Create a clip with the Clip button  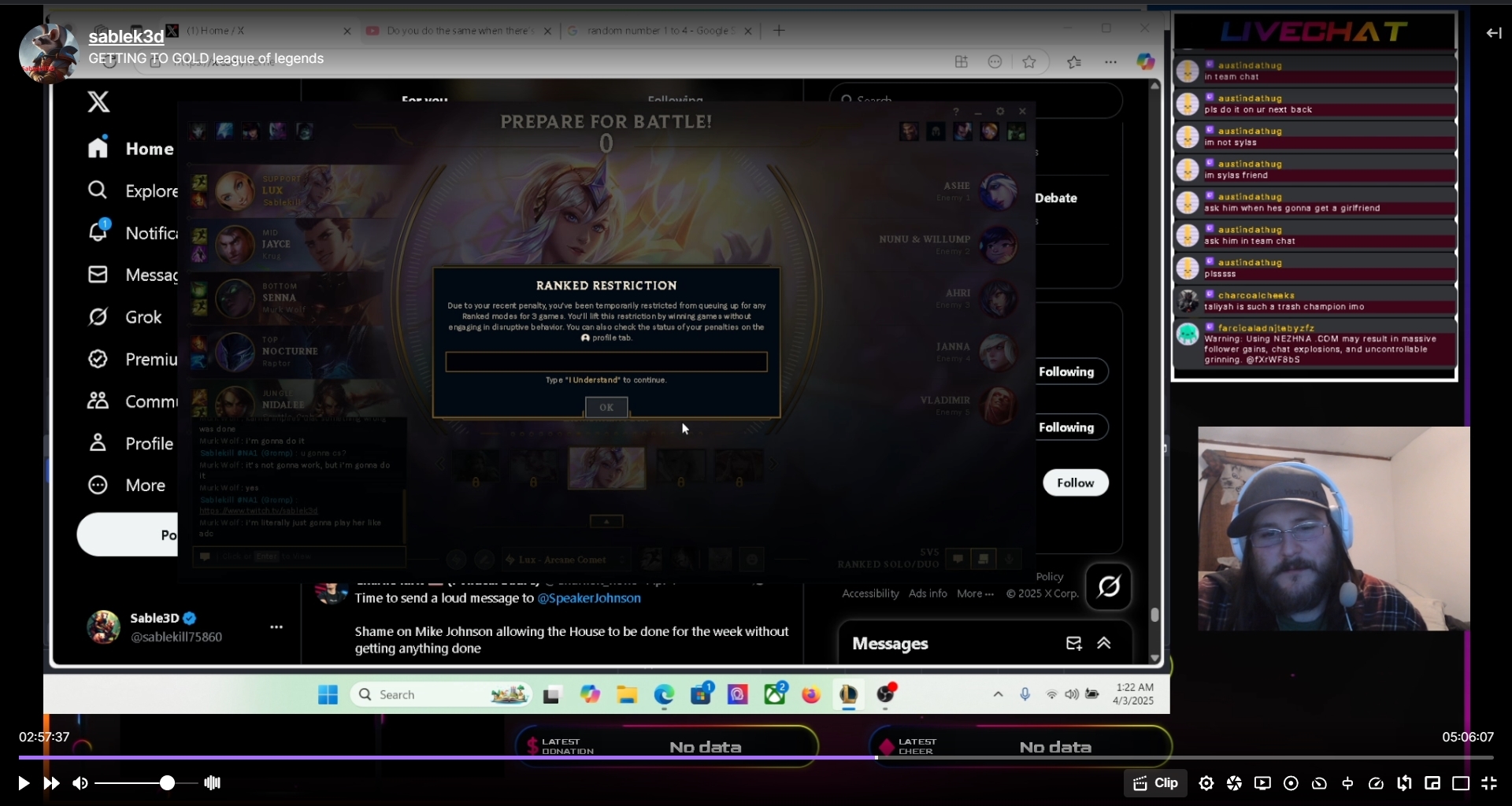tap(1155, 783)
